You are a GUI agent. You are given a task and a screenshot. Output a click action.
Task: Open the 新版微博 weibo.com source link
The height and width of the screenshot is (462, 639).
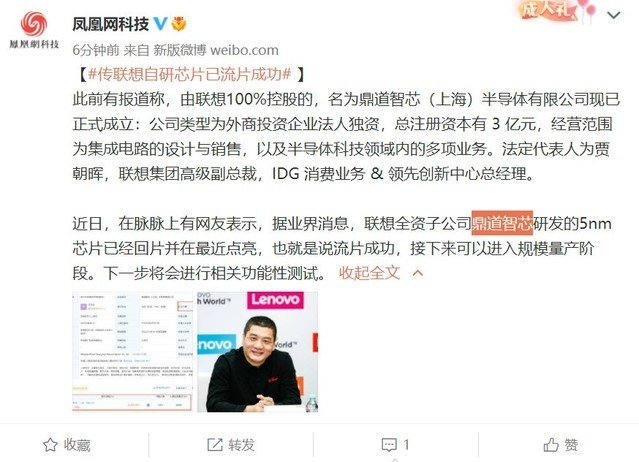tap(216, 50)
